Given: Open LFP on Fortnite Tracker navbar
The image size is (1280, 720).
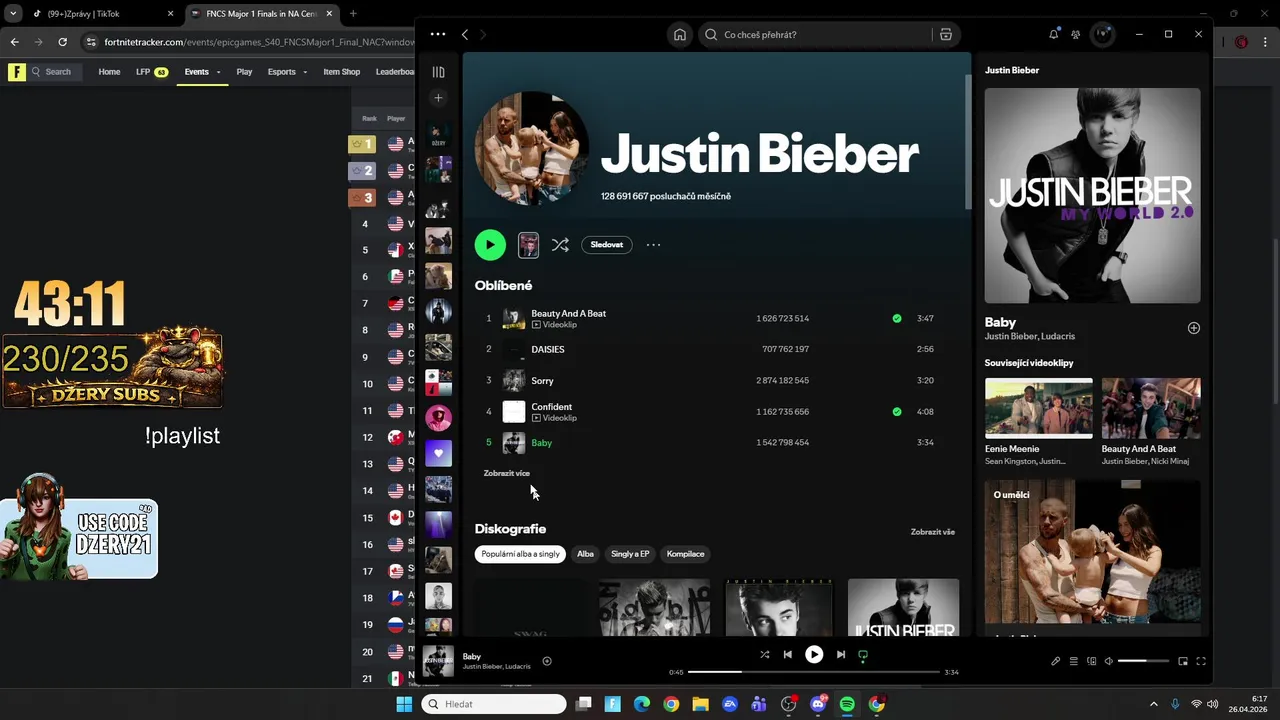Looking at the screenshot, I should click(x=152, y=72).
